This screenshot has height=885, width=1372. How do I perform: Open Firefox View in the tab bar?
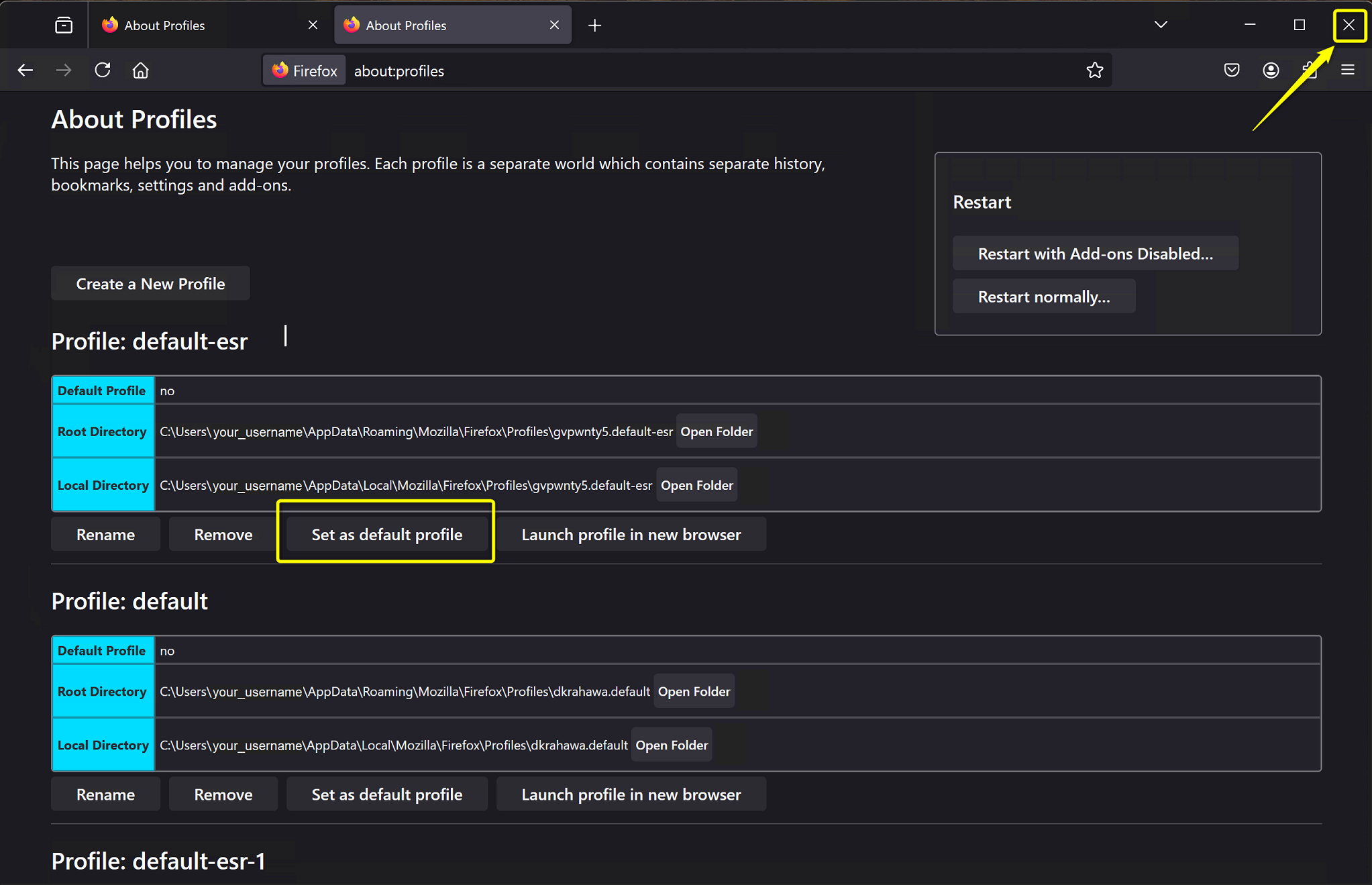coord(64,25)
